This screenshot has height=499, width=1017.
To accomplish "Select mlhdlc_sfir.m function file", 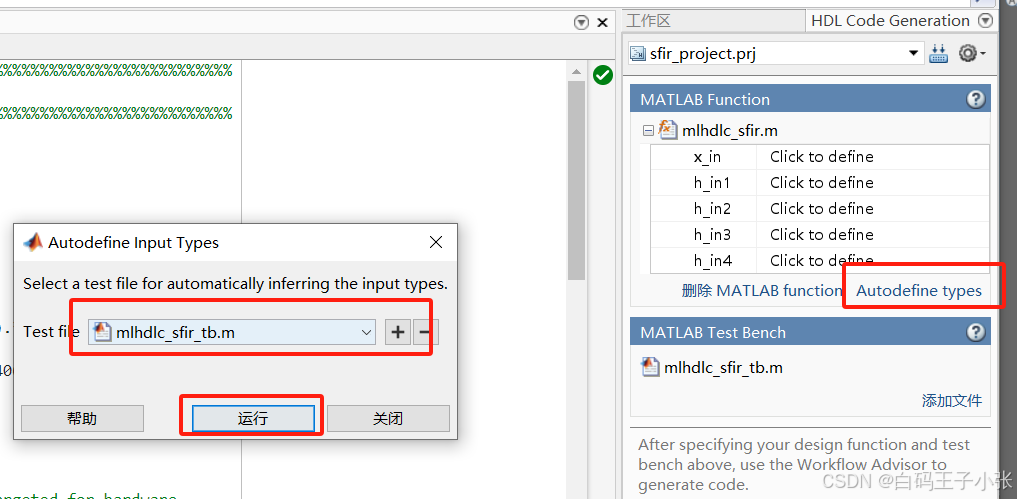I will (x=729, y=130).
